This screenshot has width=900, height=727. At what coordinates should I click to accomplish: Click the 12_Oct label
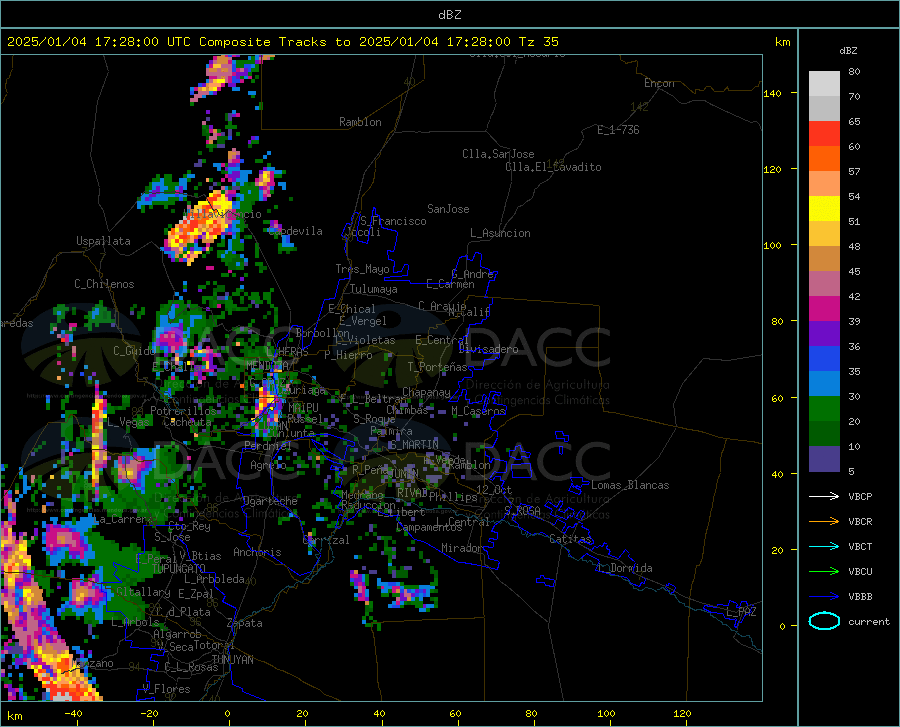tap(494, 489)
